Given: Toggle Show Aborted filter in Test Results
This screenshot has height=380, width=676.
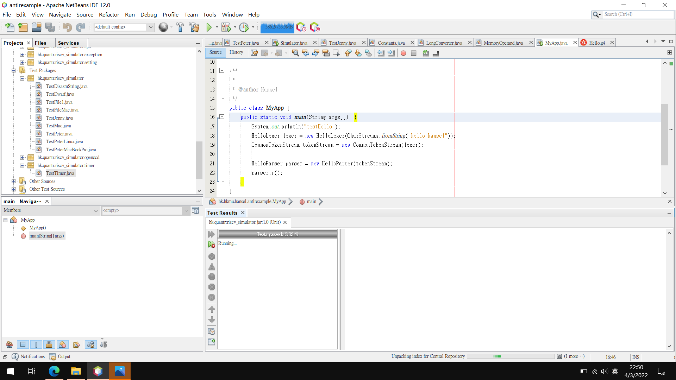Looking at the screenshot, I should click(211, 287).
